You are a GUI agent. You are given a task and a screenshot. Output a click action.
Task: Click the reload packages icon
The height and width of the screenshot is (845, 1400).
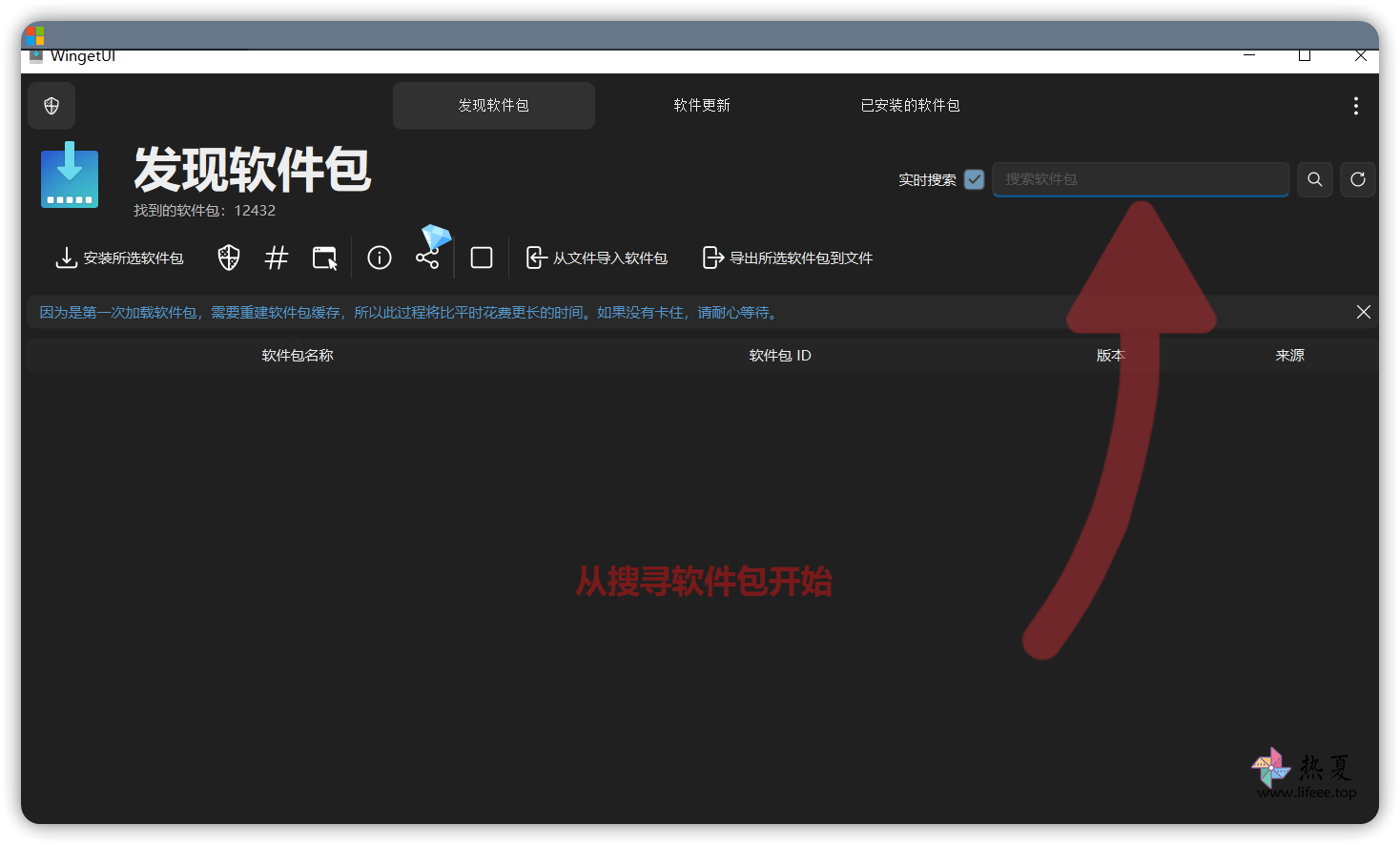[x=1358, y=179]
